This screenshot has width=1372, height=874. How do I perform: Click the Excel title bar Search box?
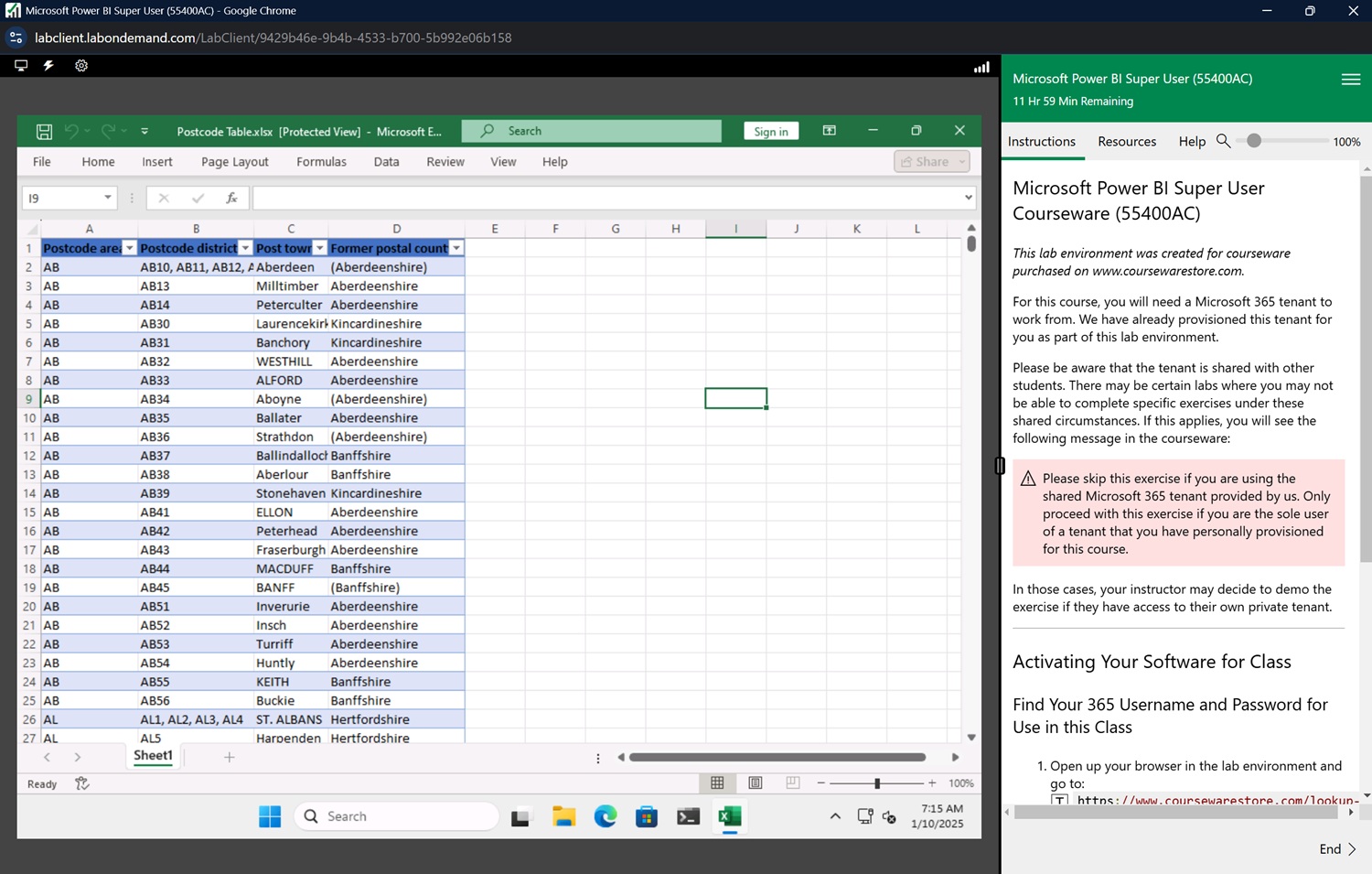click(x=591, y=131)
